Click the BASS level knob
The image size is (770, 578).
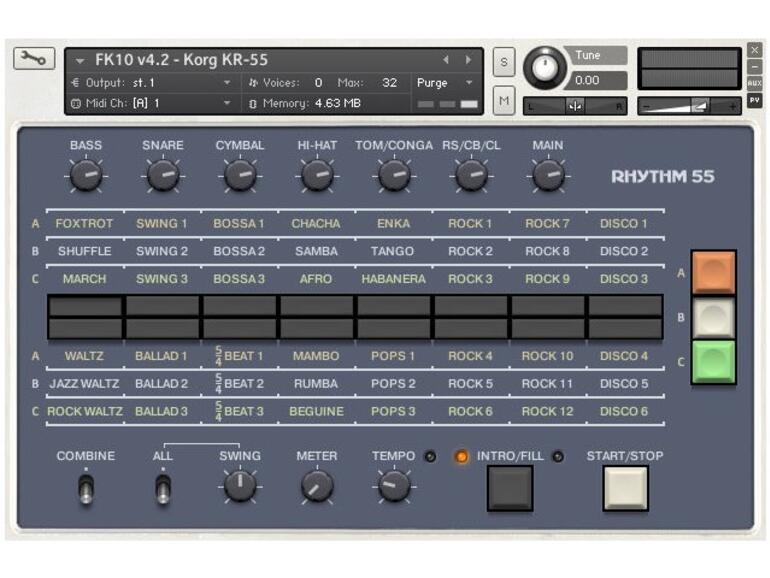pyautogui.click(x=86, y=175)
